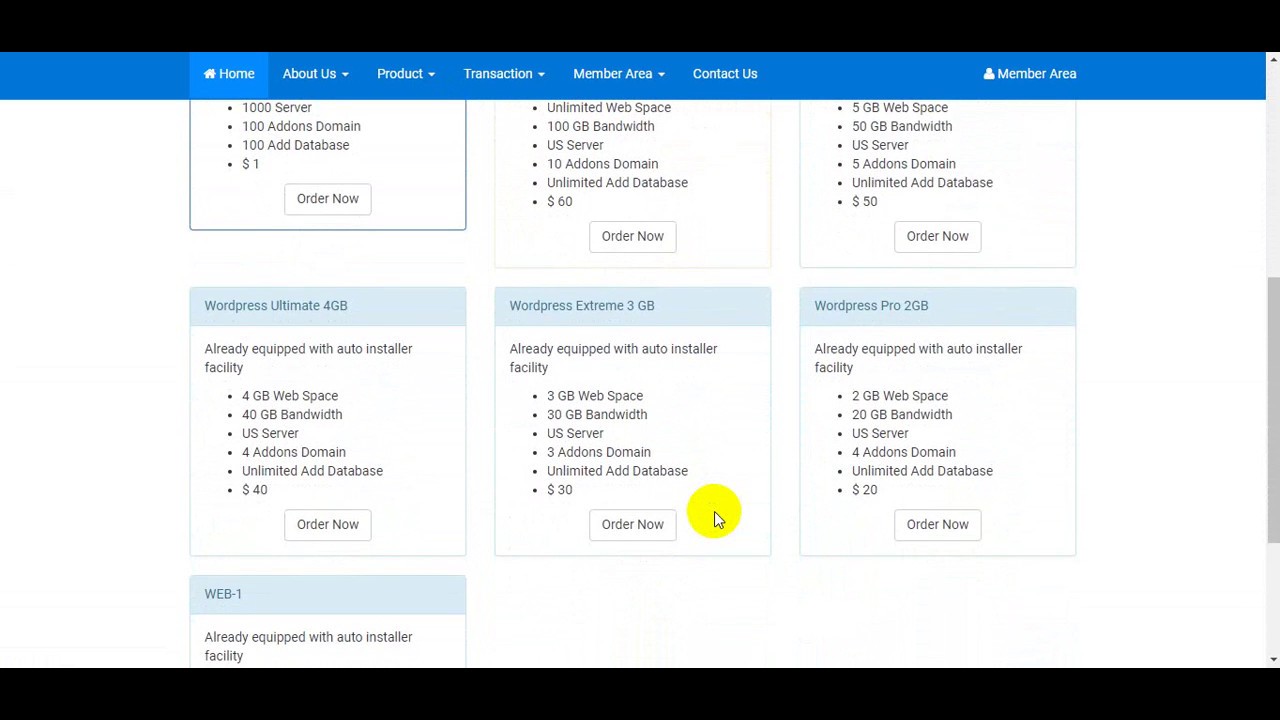Open the About Us dropdown menu
The height and width of the screenshot is (720, 1280).
(315, 74)
